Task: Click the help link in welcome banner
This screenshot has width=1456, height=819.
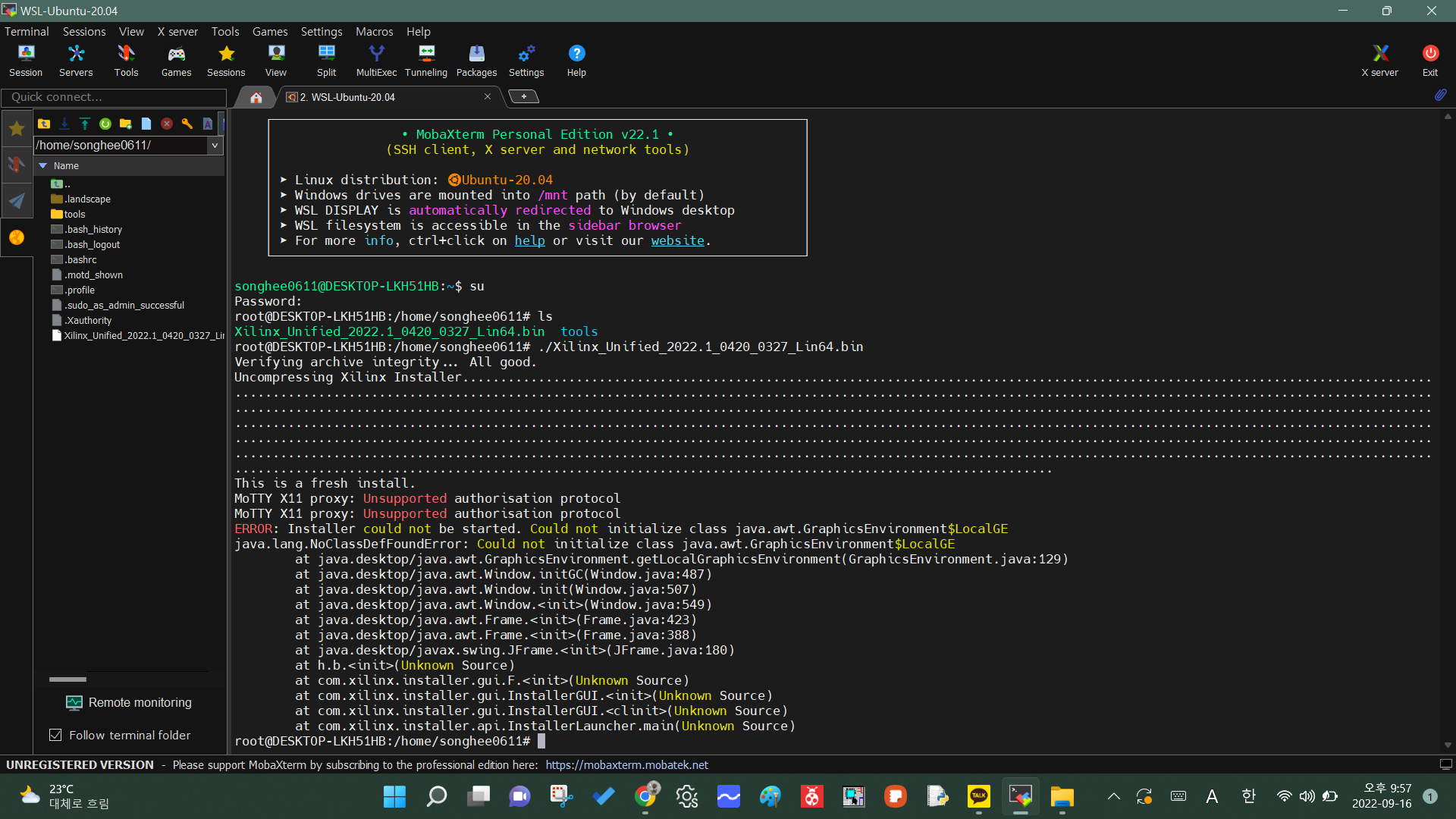Action: coord(529,240)
